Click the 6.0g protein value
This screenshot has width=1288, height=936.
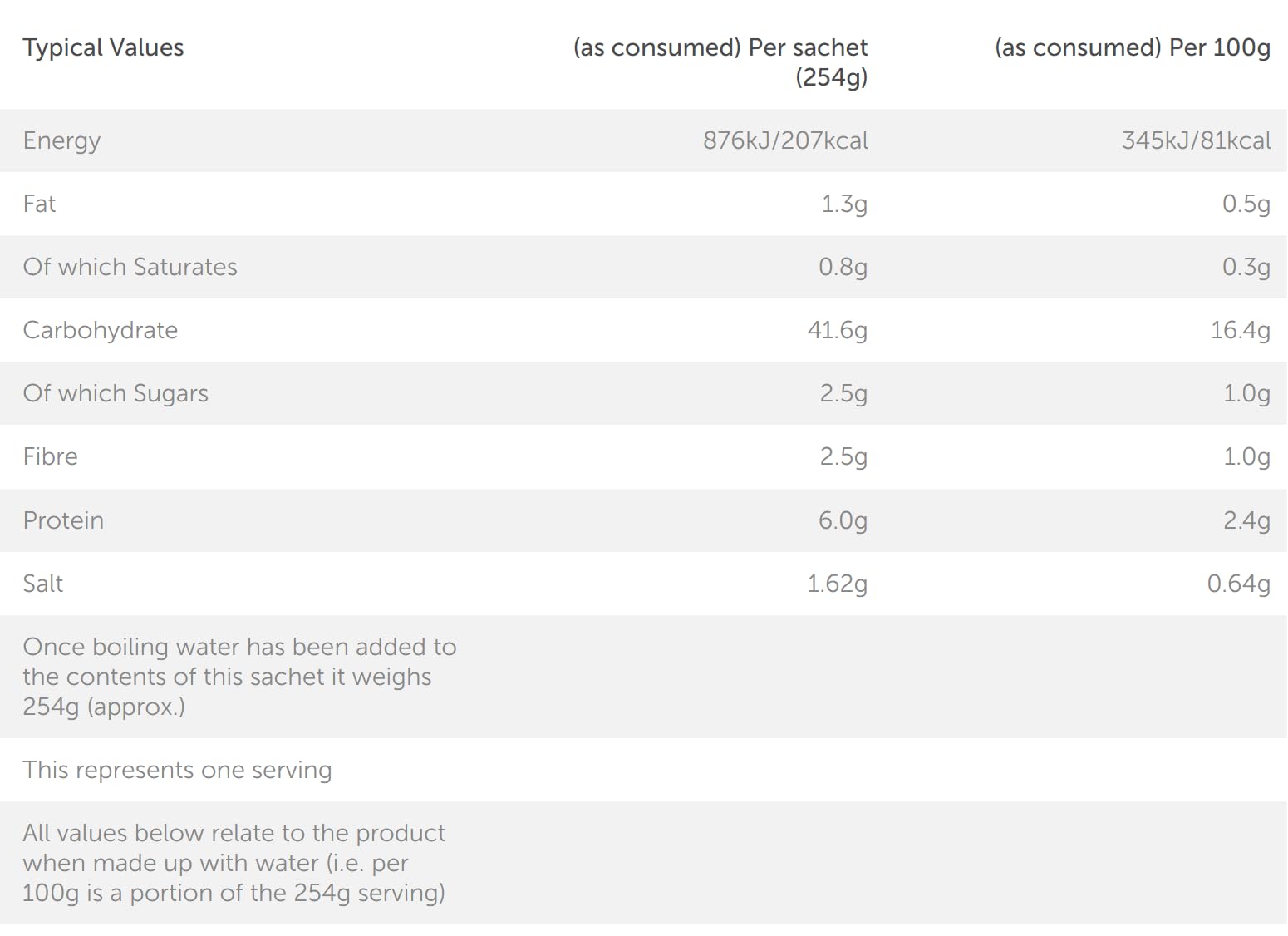(843, 520)
